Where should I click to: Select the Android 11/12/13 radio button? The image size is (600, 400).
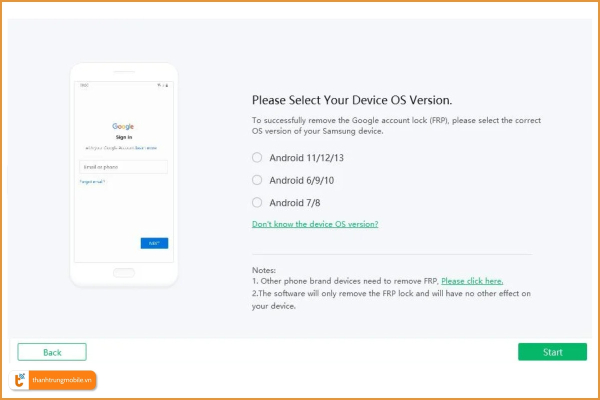[257, 157]
